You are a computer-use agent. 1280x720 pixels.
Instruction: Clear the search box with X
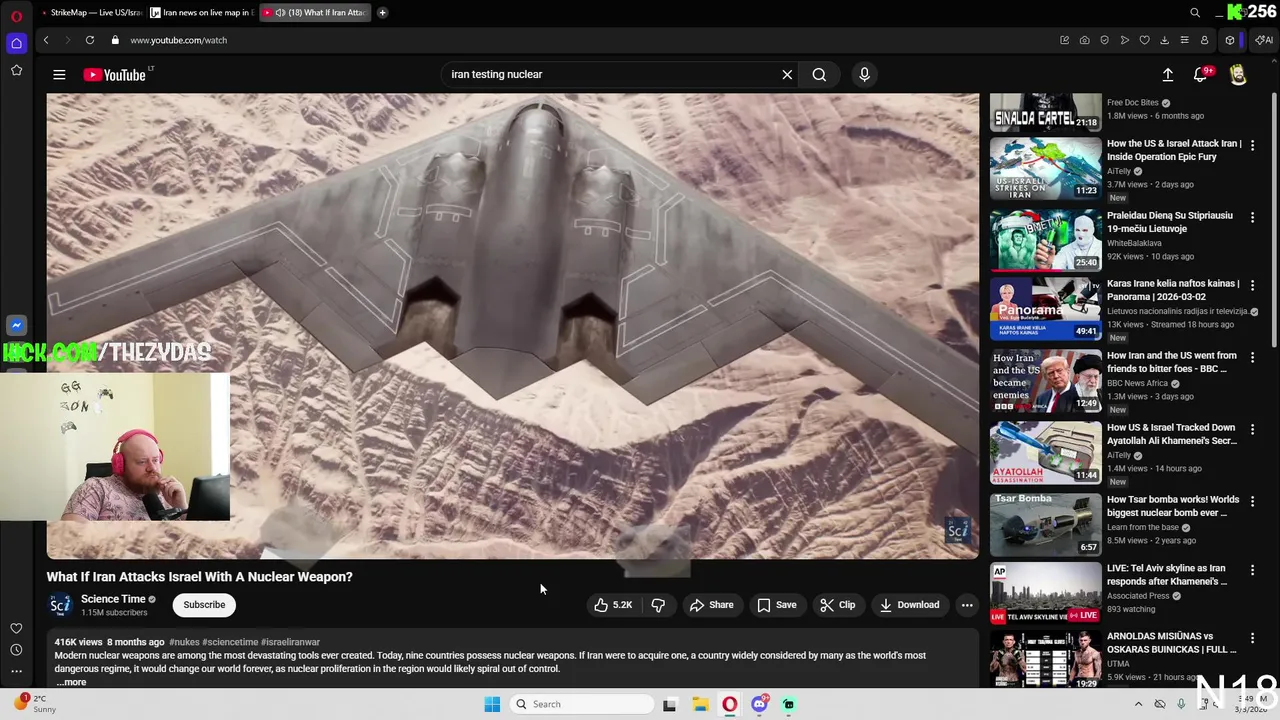tap(787, 74)
